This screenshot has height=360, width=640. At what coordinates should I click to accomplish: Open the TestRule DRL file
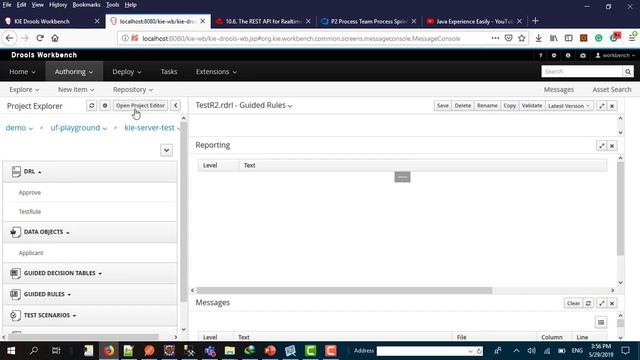click(30, 211)
